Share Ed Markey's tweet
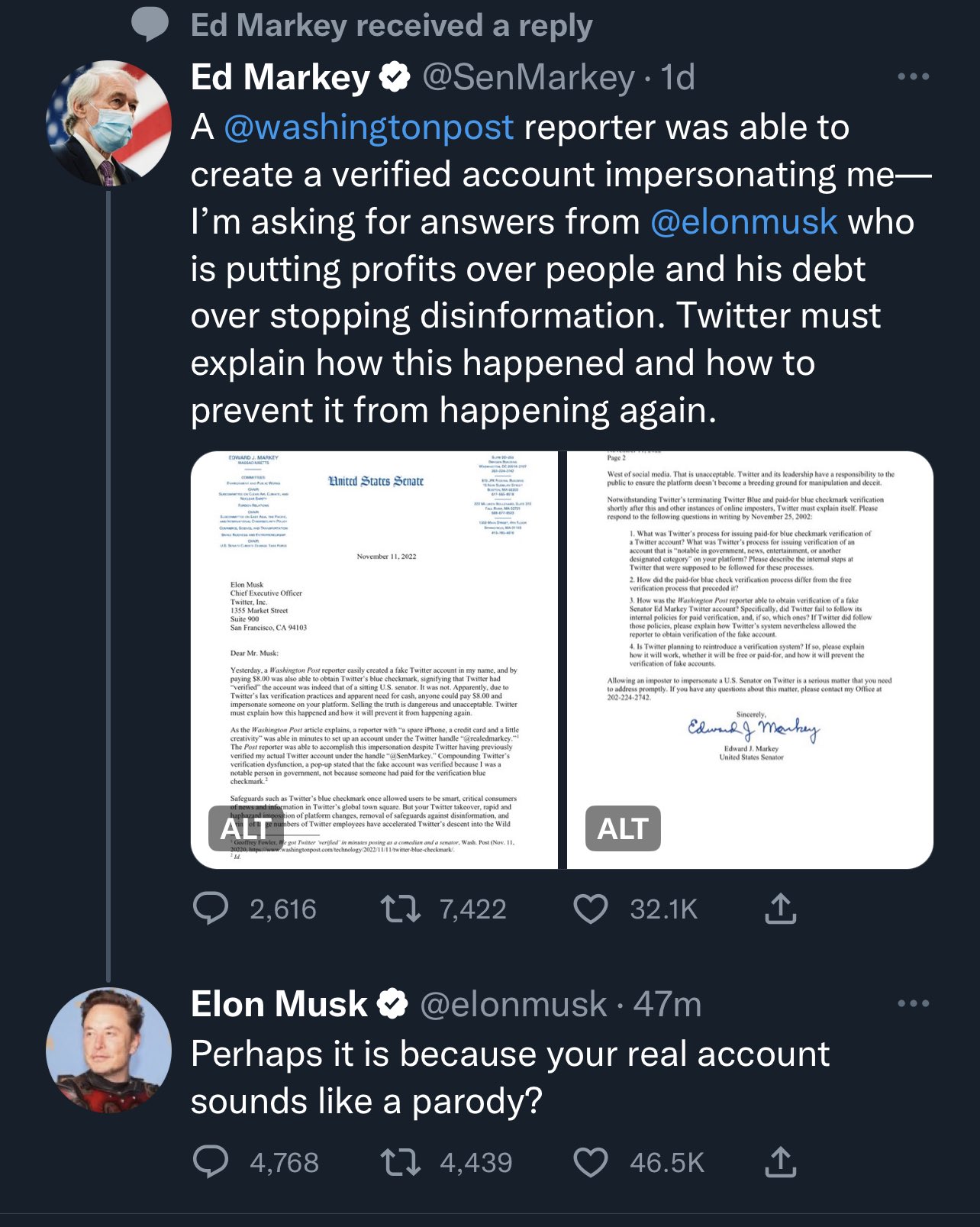 (x=780, y=909)
